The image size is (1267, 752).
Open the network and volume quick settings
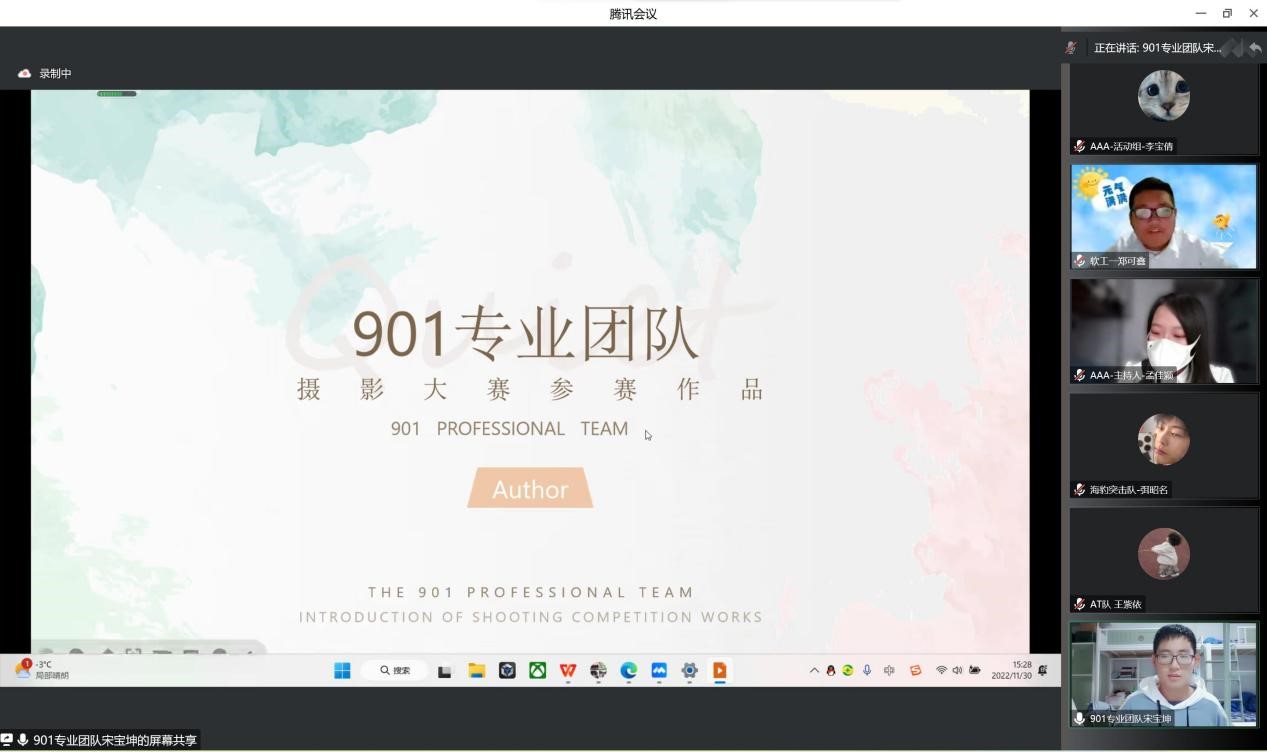click(957, 670)
